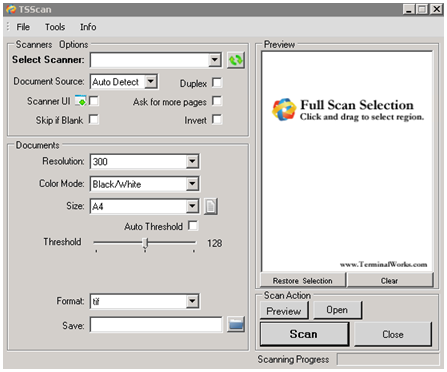The image size is (447, 372).
Task: Toggle the Invert checkbox
Action: [x=217, y=119]
